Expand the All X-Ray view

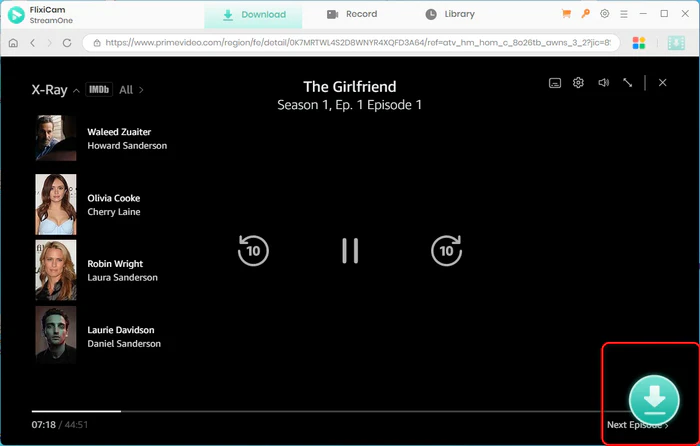tap(131, 90)
